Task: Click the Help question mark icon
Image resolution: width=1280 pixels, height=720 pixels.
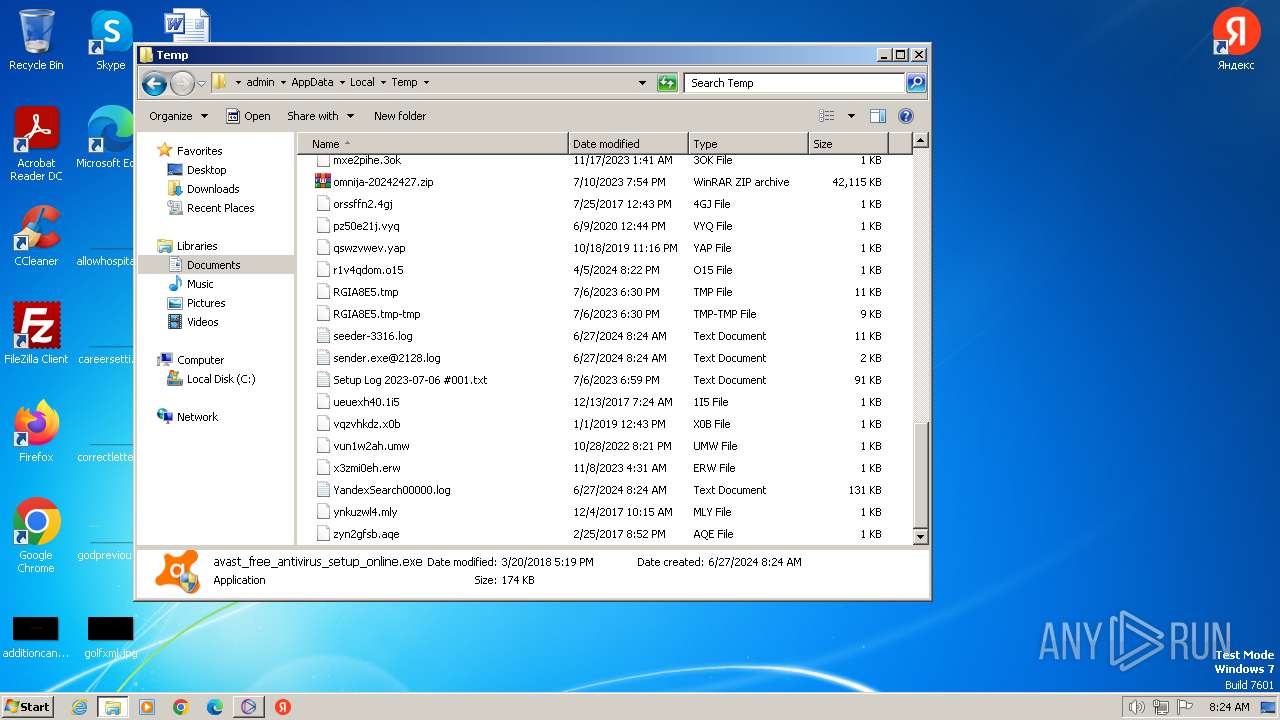Action: (x=906, y=116)
